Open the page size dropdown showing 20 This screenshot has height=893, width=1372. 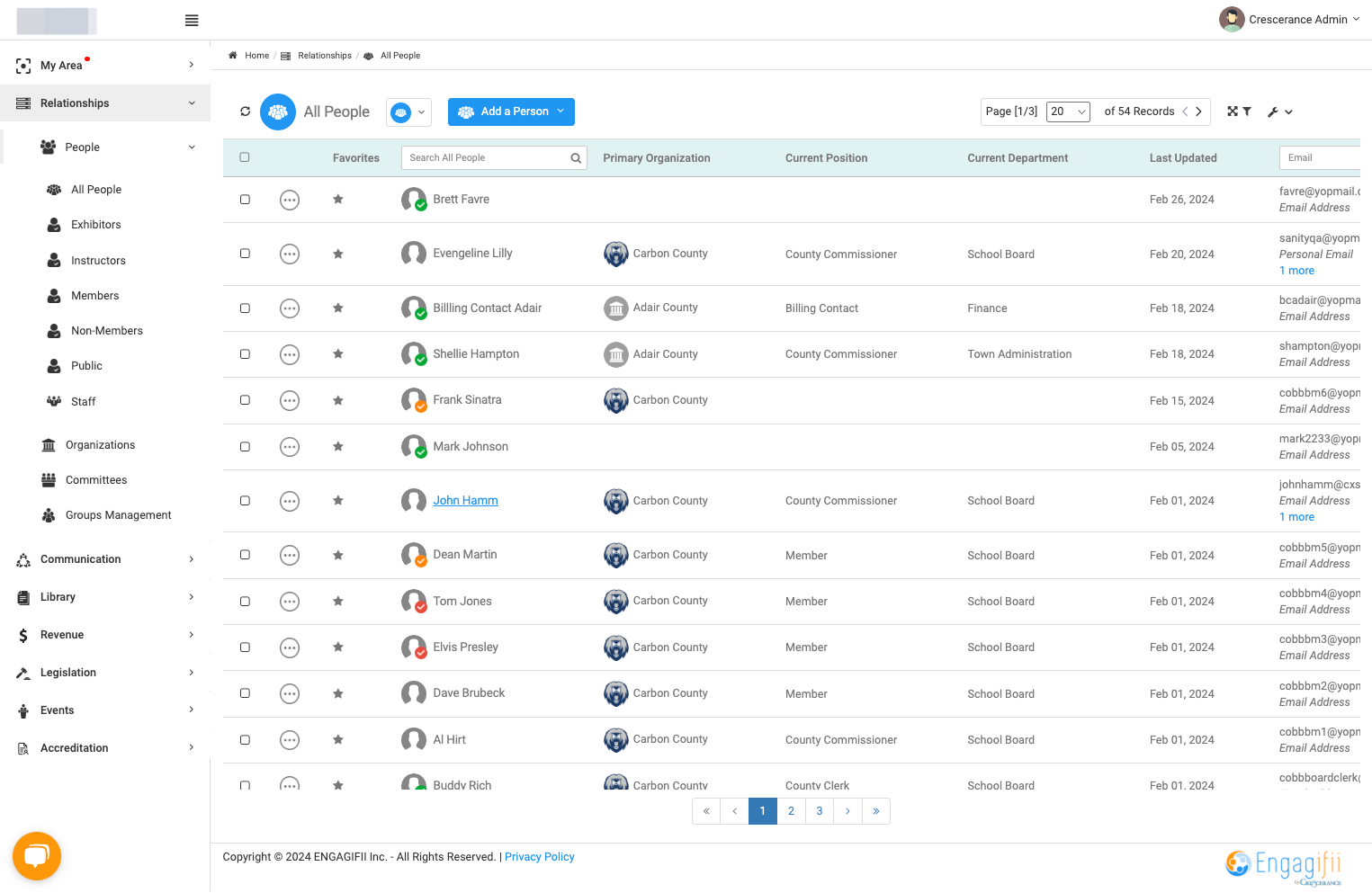(1069, 112)
